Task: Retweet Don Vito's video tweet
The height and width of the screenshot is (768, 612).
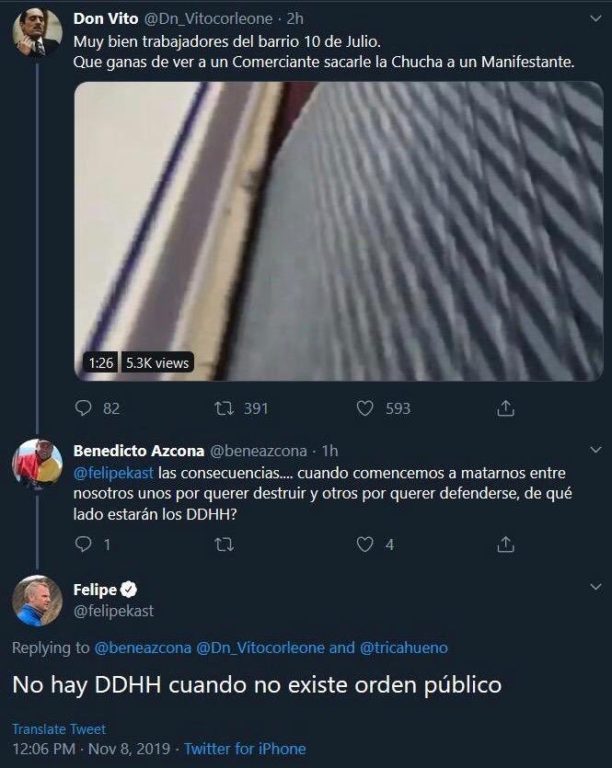Action: tap(225, 408)
